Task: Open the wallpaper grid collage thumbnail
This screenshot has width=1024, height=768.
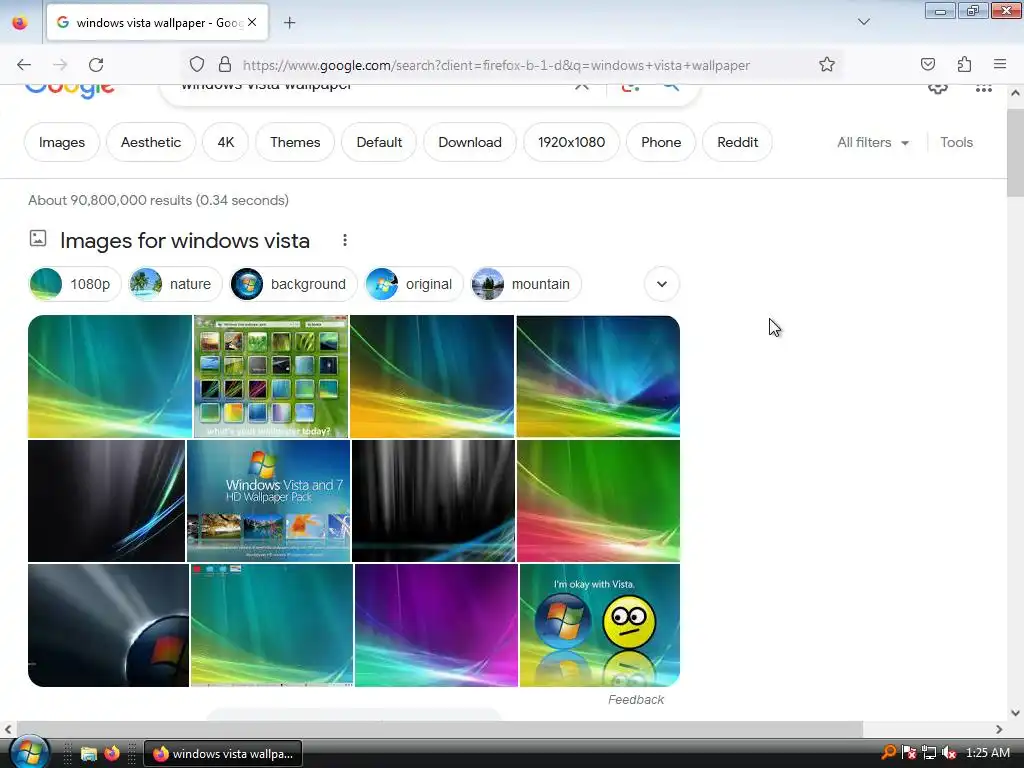Action: (271, 377)
